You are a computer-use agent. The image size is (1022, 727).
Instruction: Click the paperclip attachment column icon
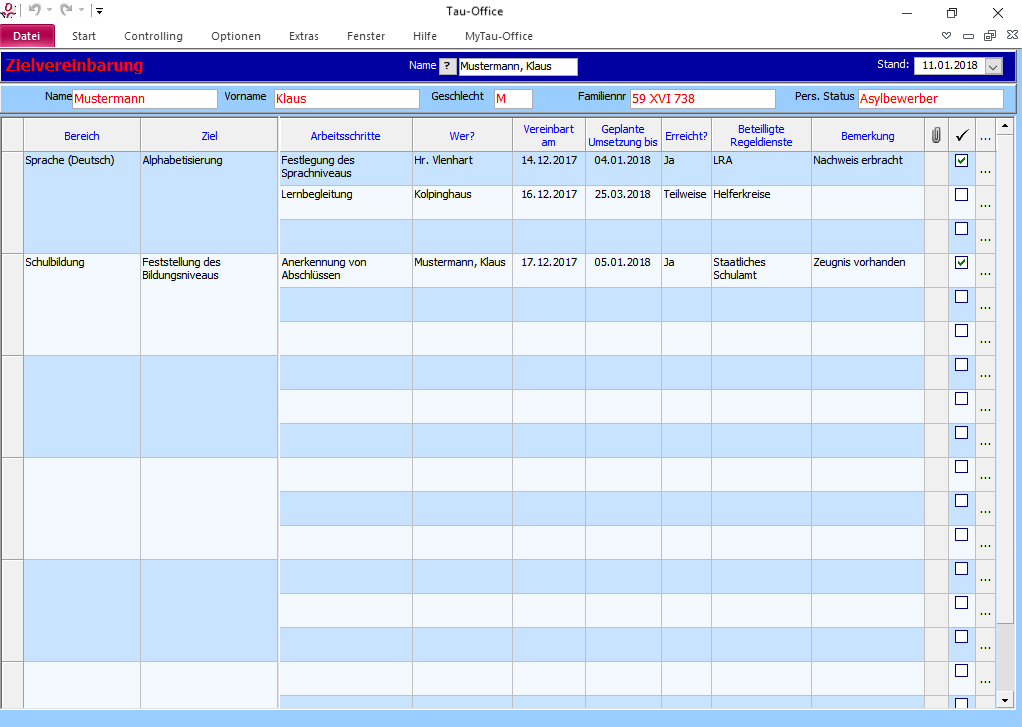[x=936, y=135]
